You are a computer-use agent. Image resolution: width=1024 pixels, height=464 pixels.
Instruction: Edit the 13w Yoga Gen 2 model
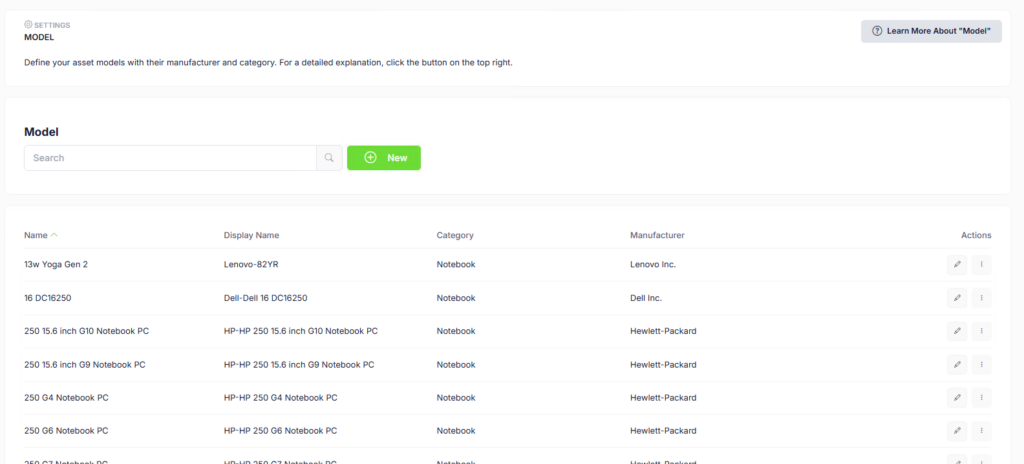[x=957, y=265]
